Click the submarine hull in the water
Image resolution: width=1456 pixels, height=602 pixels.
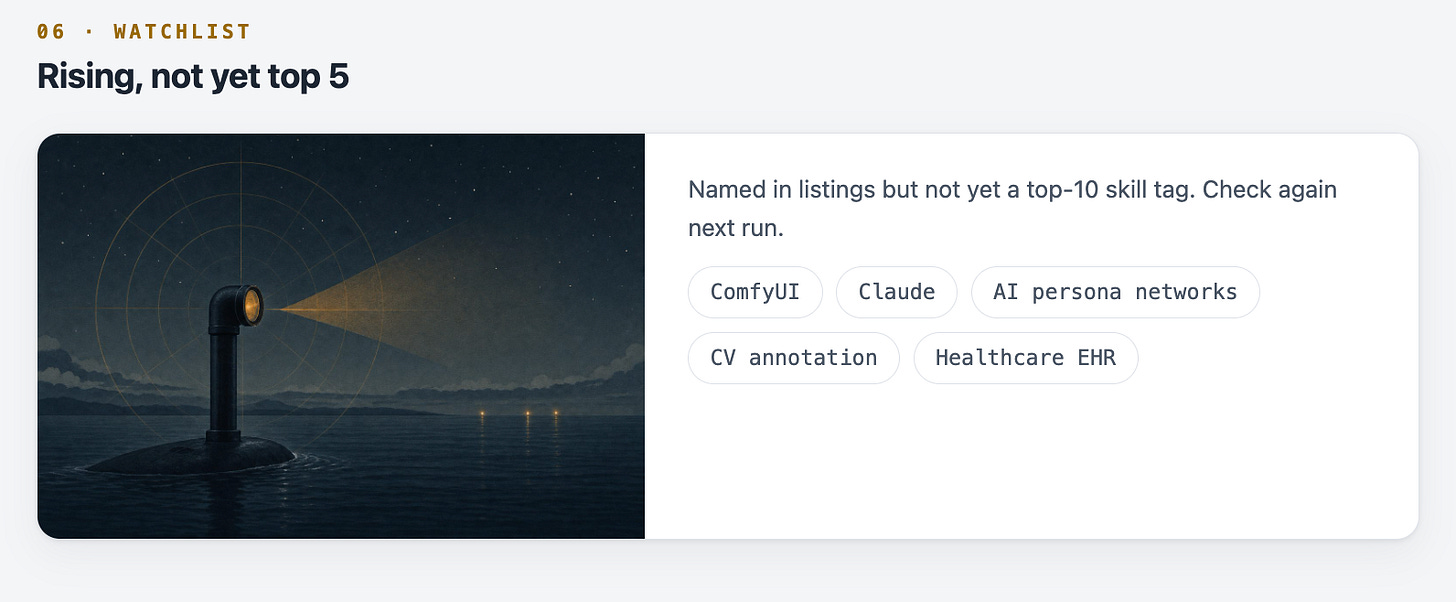pos(190,457)
